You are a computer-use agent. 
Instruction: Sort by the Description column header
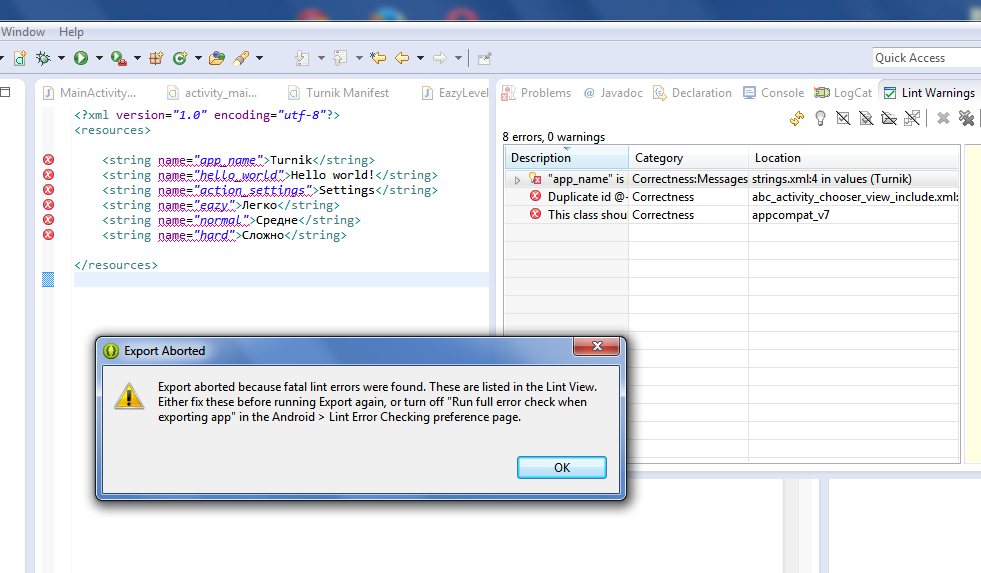pos(566,158)
